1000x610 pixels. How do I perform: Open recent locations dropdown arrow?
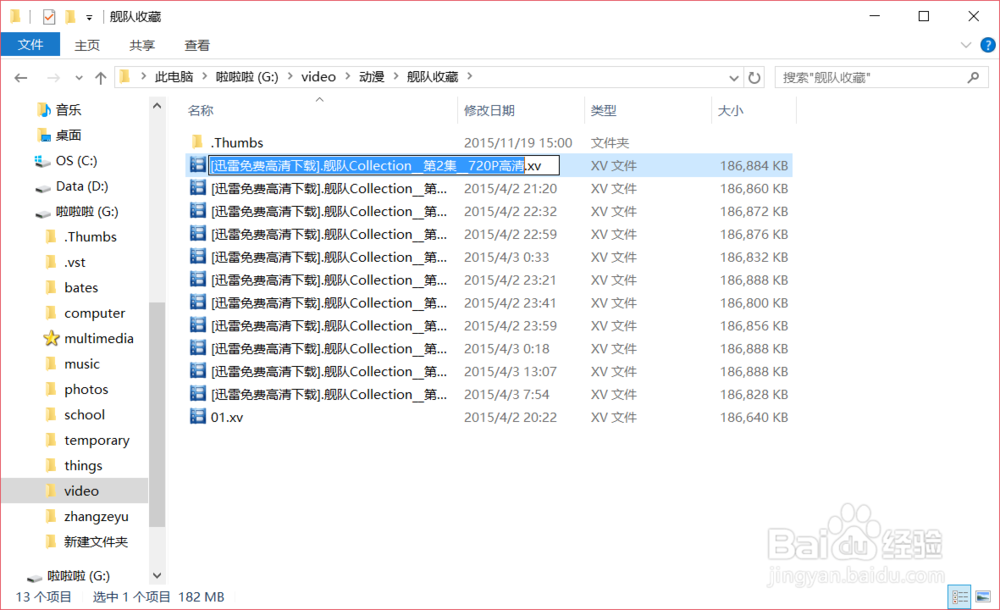pos(78,78)
